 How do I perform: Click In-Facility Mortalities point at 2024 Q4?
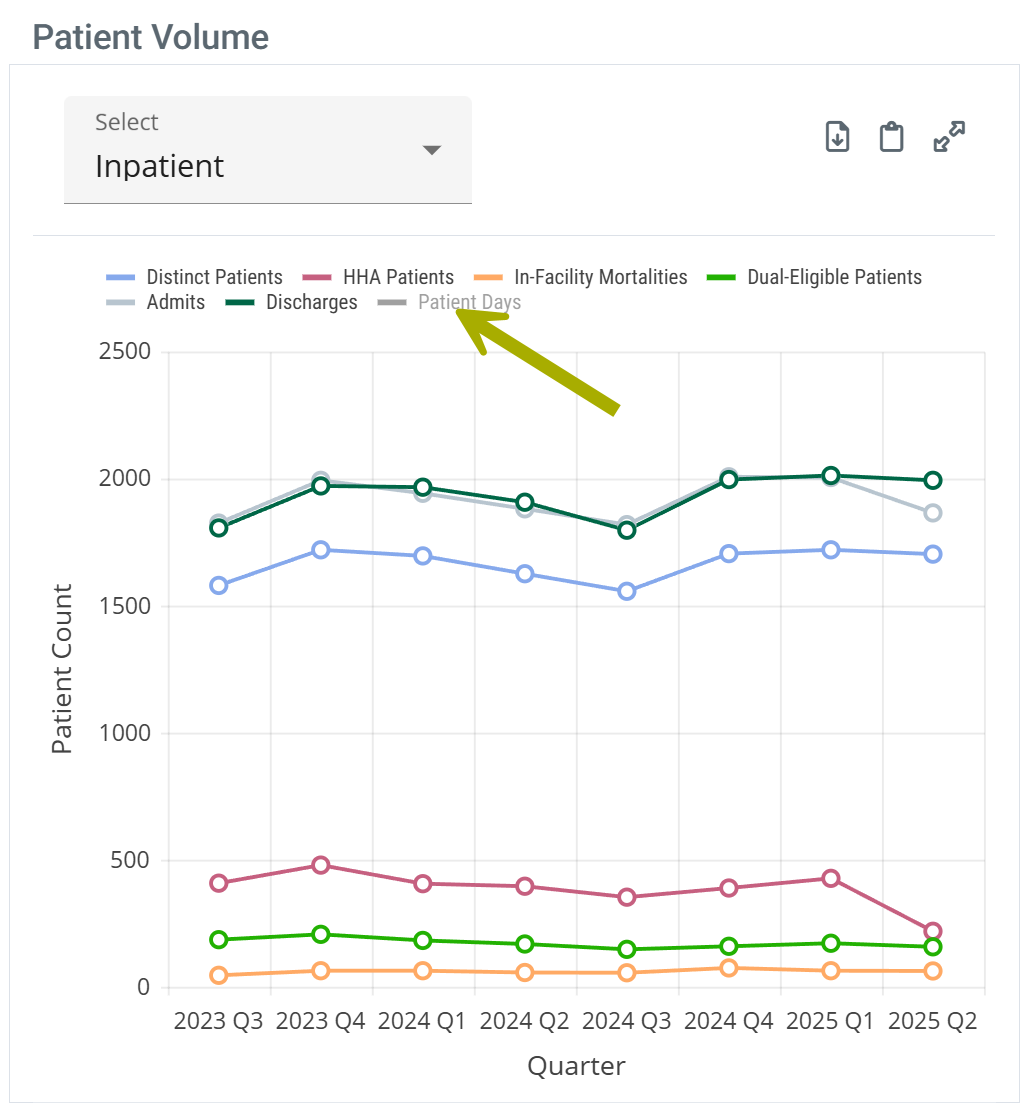pyautogui.click(x=729, y=968)
